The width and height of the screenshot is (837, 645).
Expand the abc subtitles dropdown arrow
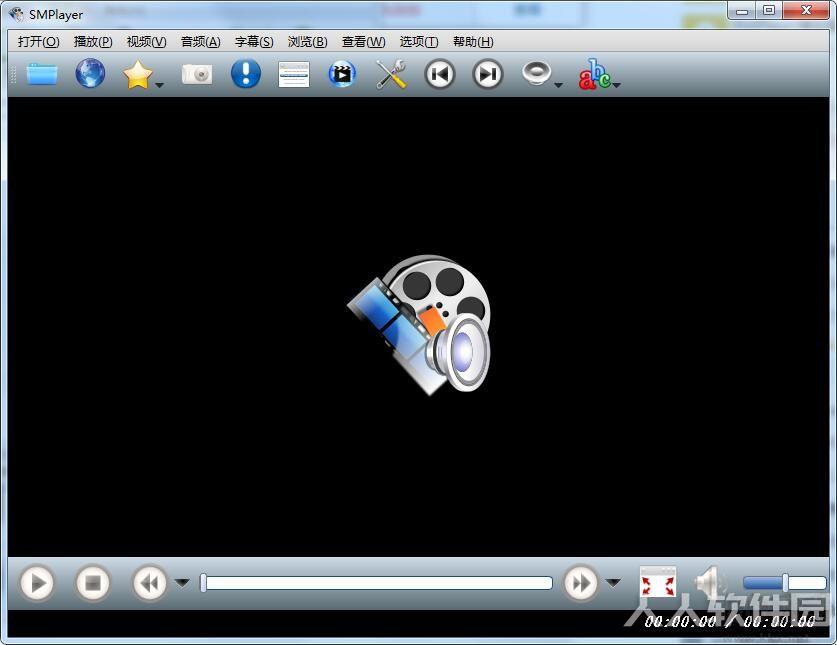pyautogui.click(x=617, y=85)
